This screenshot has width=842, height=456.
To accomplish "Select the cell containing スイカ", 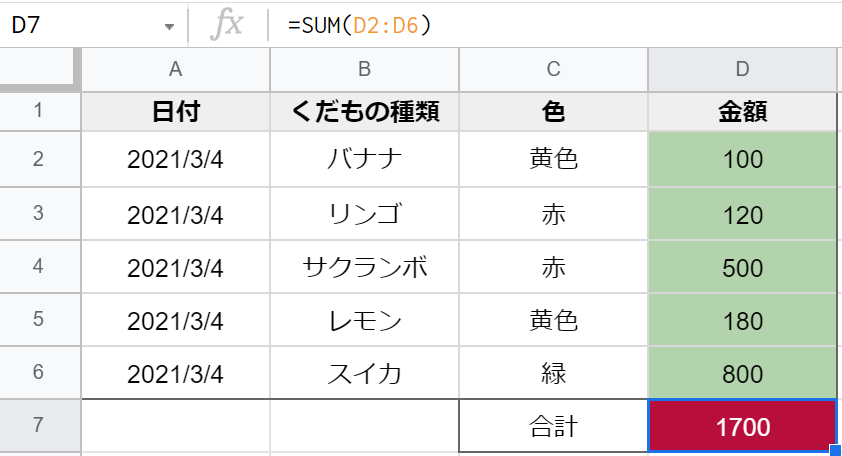I will (365, 373).
